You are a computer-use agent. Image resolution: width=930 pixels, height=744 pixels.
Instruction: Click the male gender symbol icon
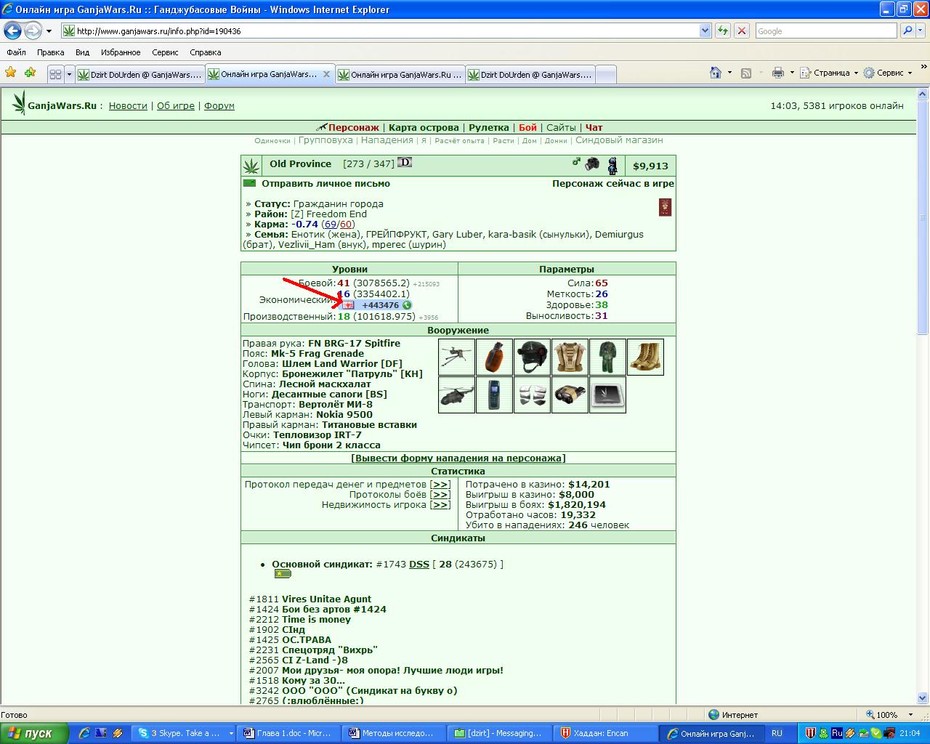pos(576,161)
